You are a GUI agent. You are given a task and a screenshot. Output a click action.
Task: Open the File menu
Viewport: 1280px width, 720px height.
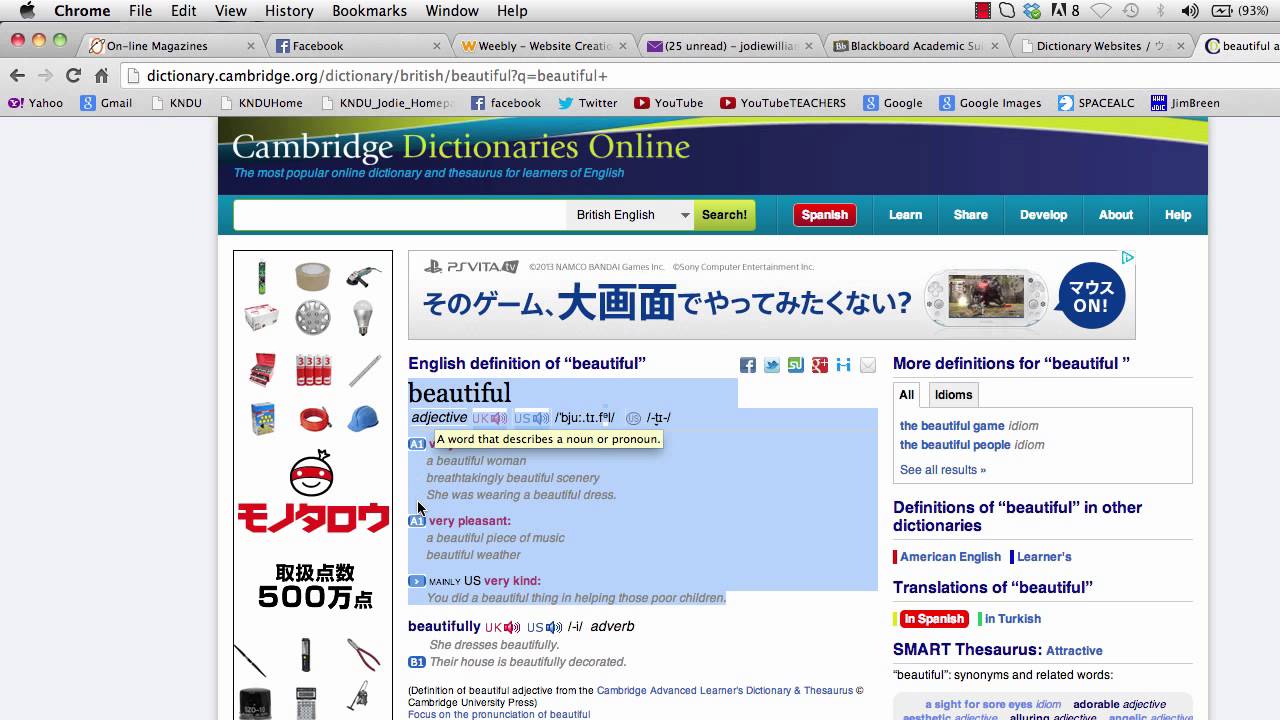(x=140, y=11)
